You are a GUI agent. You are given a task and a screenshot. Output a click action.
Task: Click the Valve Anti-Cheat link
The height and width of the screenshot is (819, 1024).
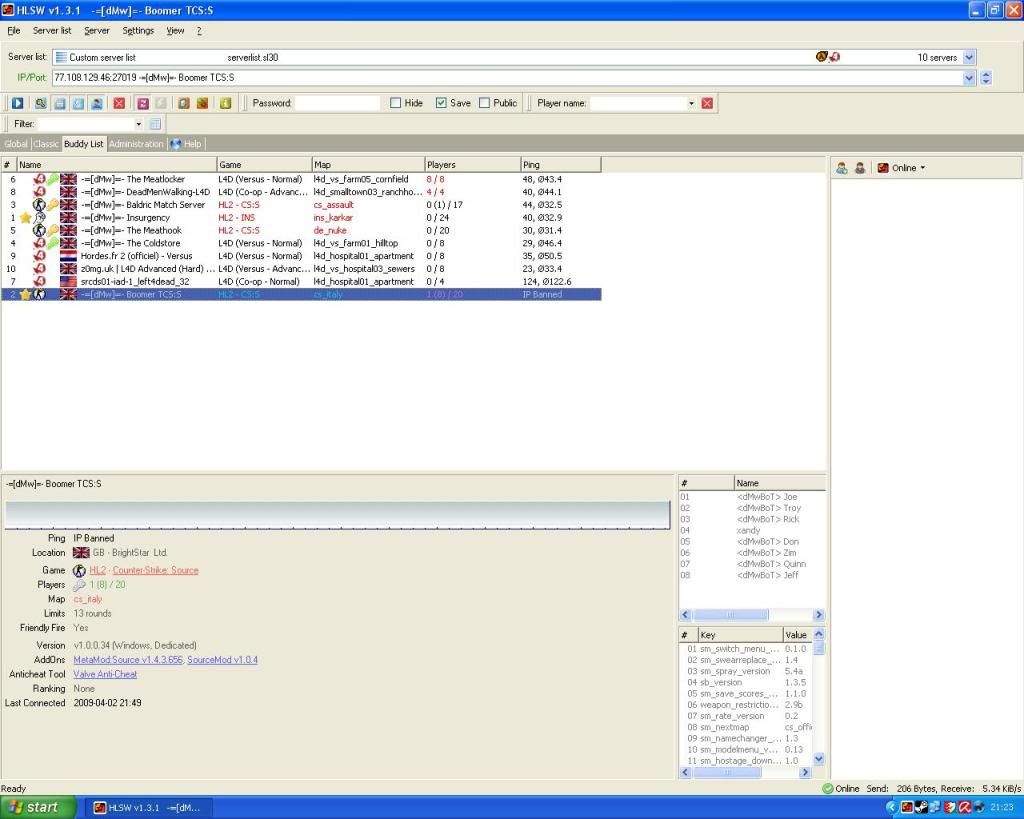pos(105,674)
